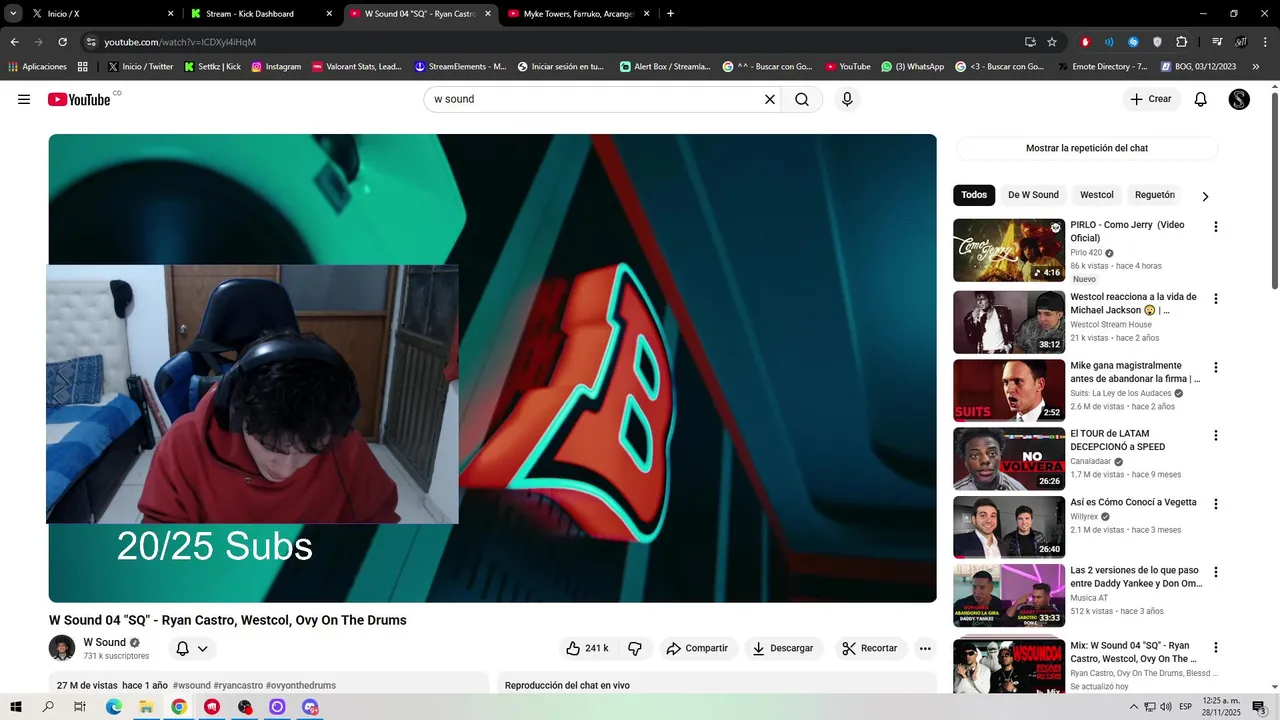The width and height of the screenshot is (1280, 720).
Task: Open Windows action center notifications
Action: click(1260, 707)
